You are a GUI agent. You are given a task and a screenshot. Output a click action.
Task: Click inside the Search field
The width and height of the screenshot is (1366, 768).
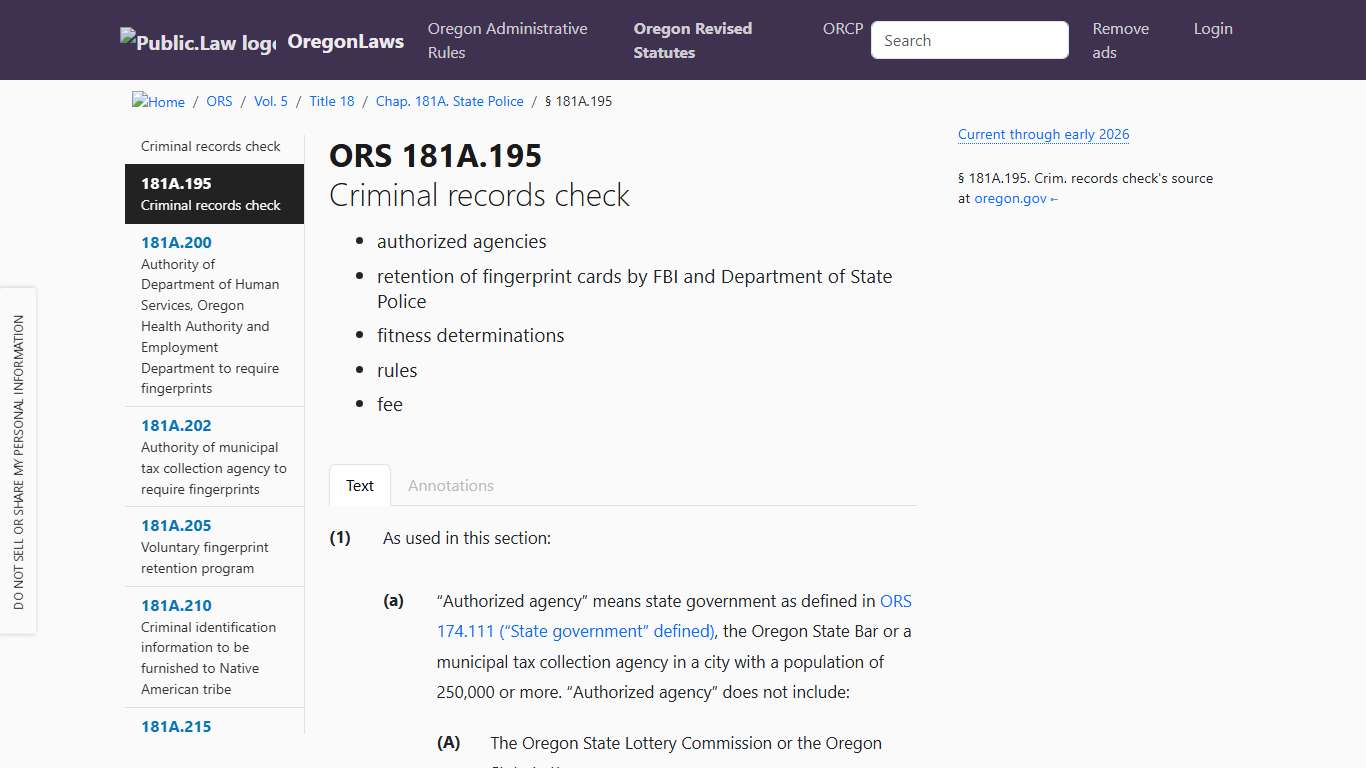click(x=968, y=40)
